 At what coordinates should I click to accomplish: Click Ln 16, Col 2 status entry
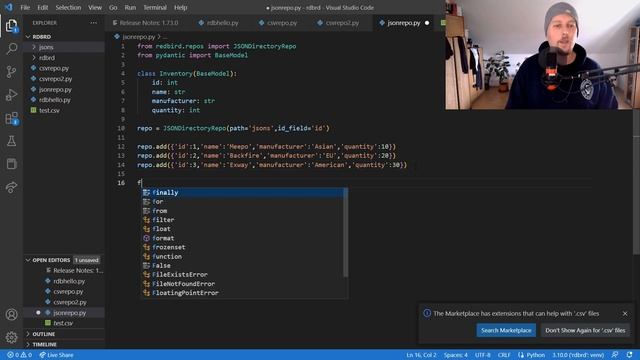pos(421,355)
